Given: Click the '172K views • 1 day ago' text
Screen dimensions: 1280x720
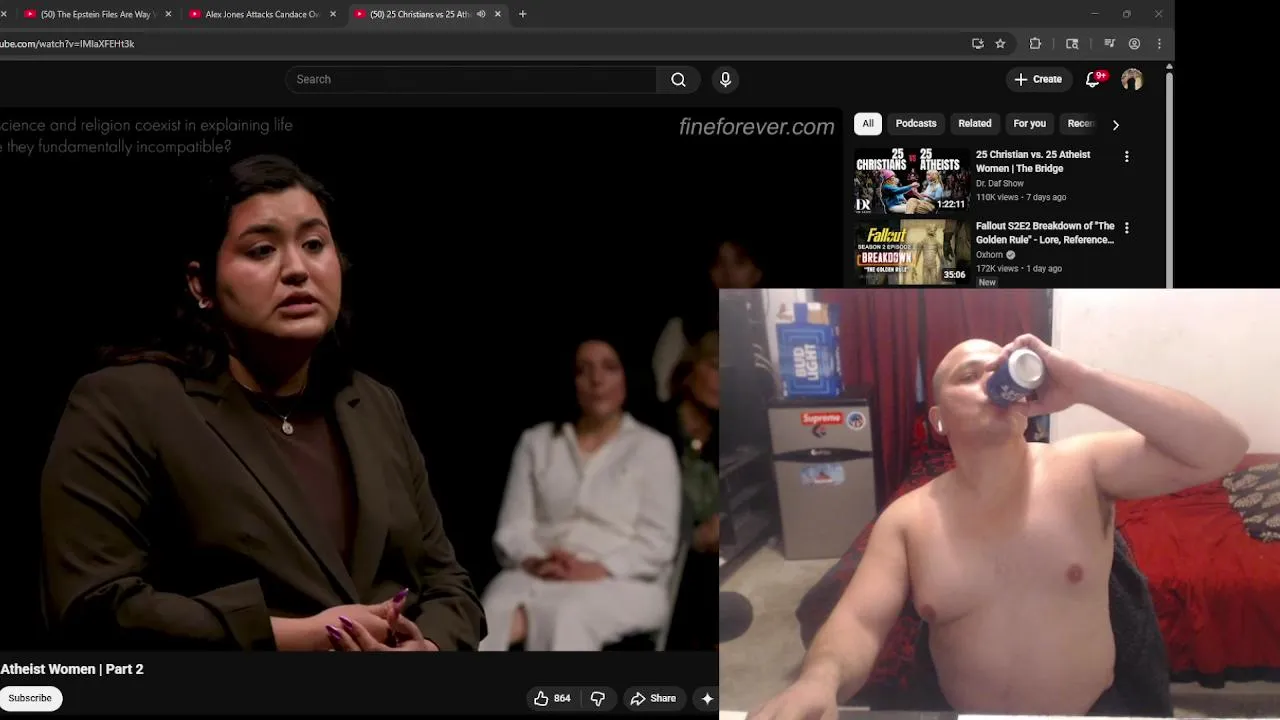Looking at the screenshot, I should 1019,268.
